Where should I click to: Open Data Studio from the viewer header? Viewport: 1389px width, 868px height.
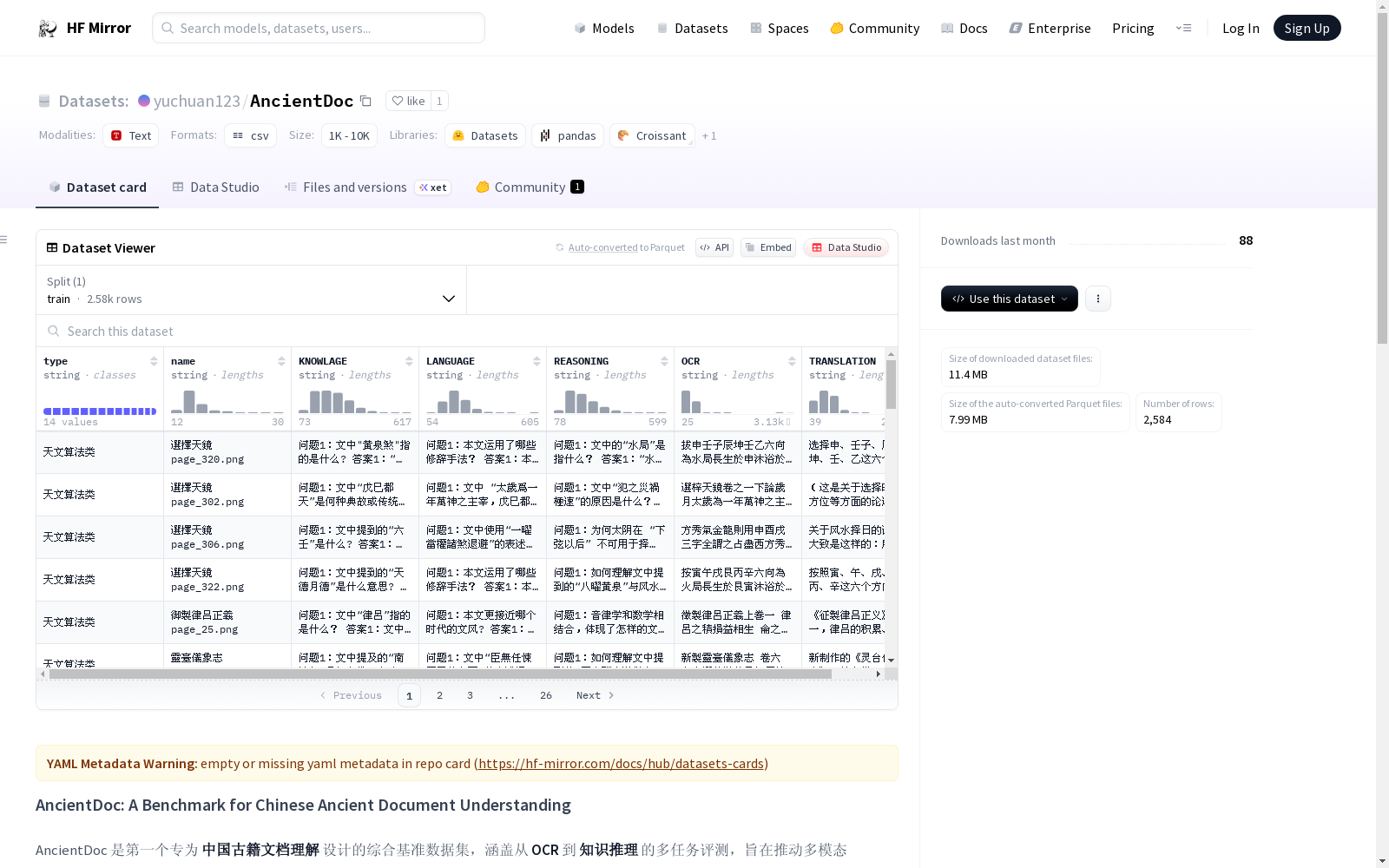point(846,247)
